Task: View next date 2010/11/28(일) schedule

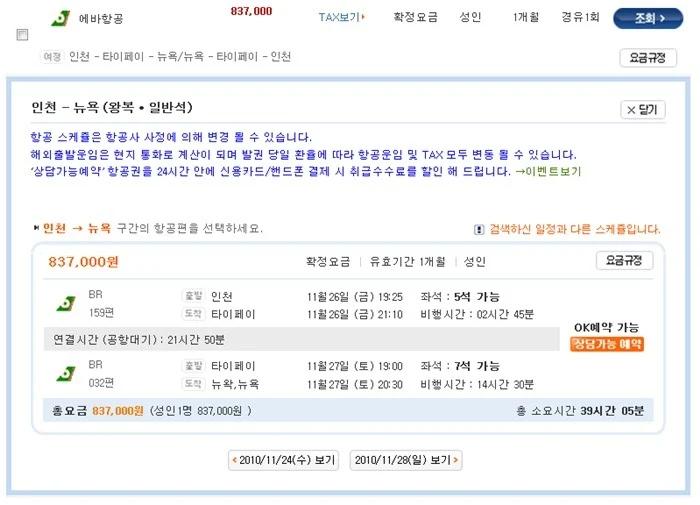Action: (406, 460)
